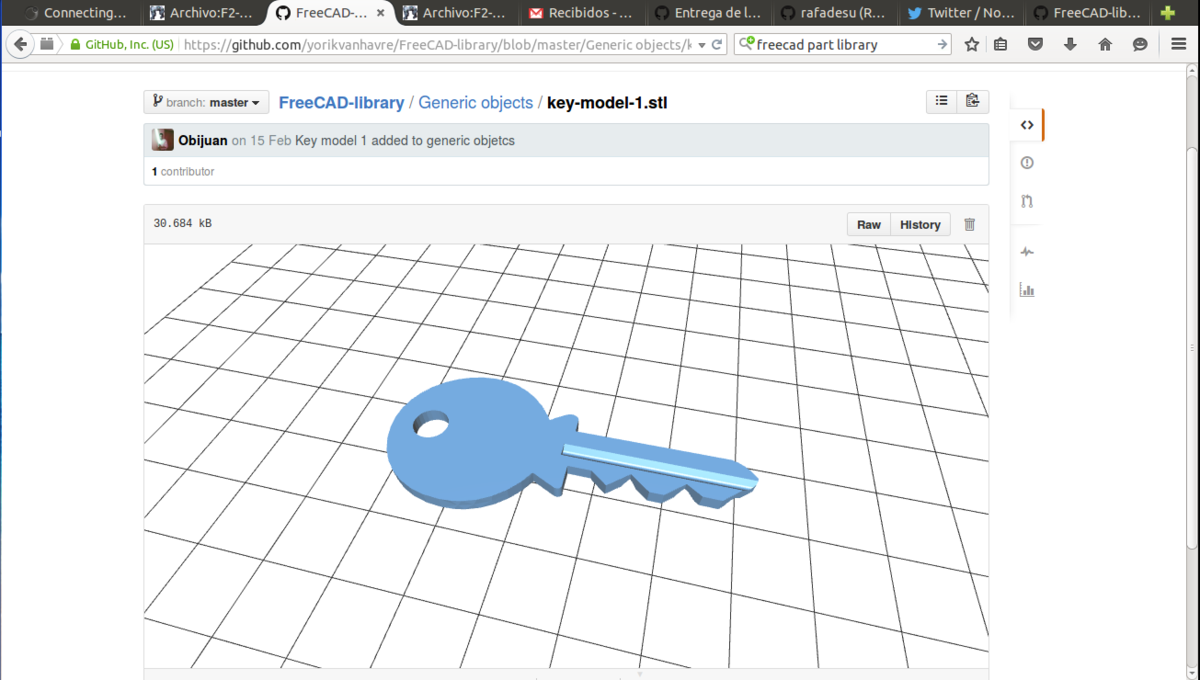The image size is (1200, 680).
Task: Open a new tab with the green plus
Action: point(1166,13)
